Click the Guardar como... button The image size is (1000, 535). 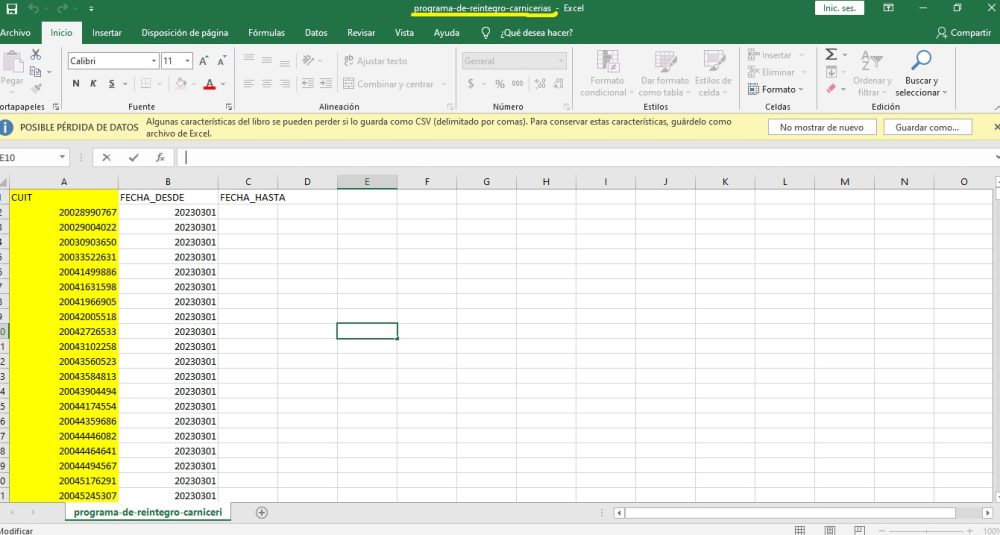click(927, 127)
